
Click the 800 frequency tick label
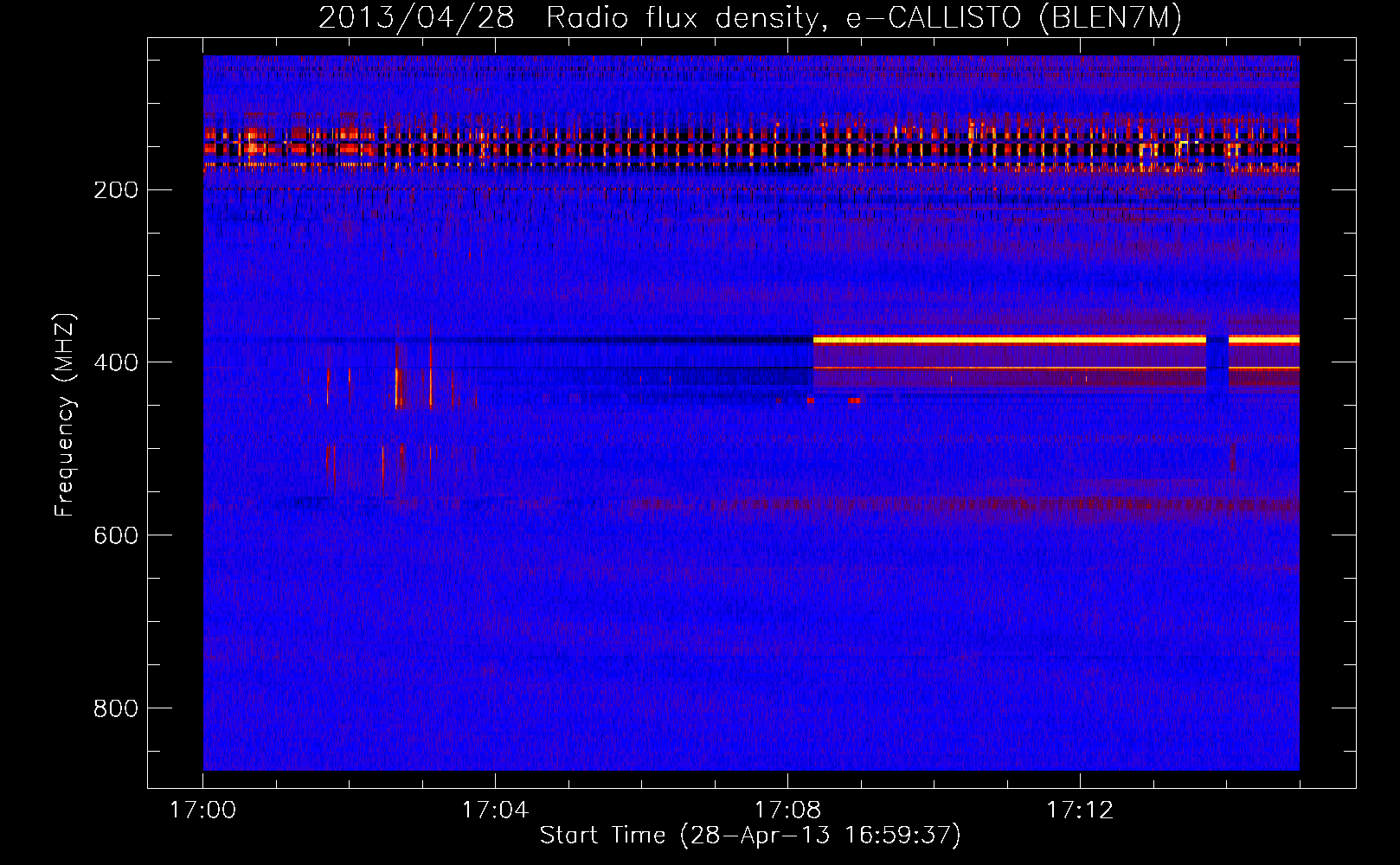tap(116, 708)
